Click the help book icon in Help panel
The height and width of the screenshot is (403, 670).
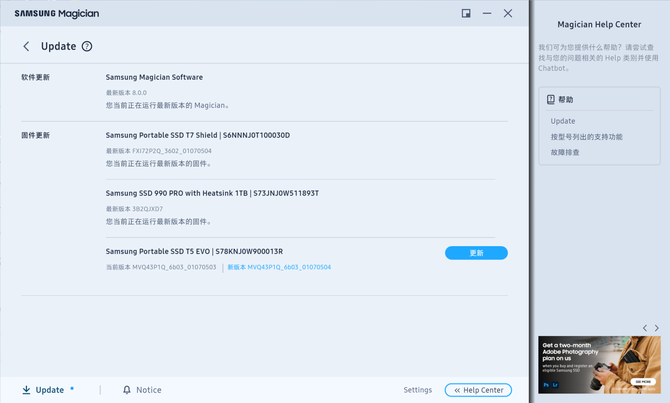tap(550, 100)
